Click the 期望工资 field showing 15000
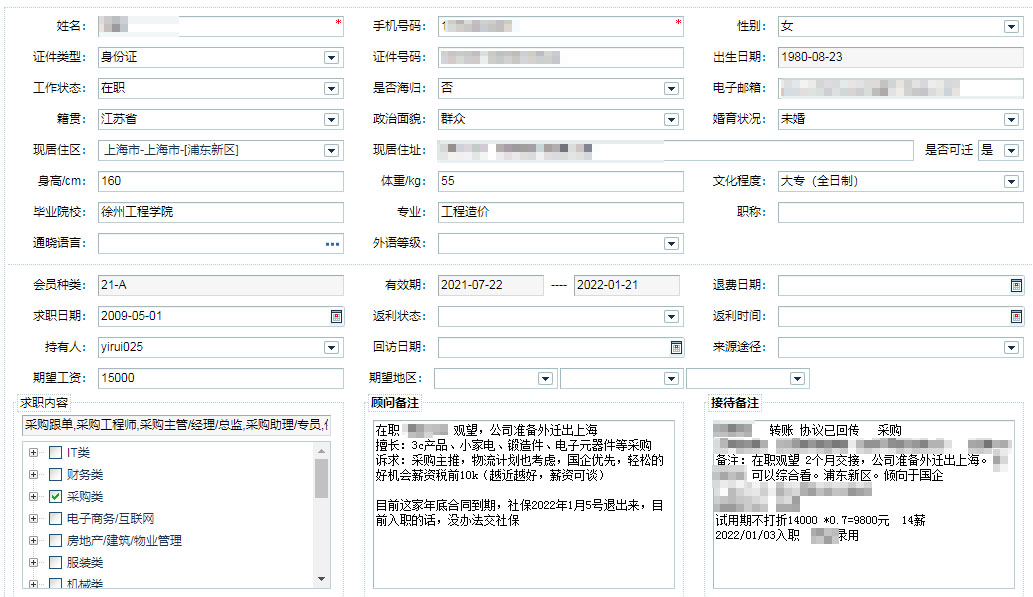This screenshot has height=597, width=1033. tap(221, 378)
